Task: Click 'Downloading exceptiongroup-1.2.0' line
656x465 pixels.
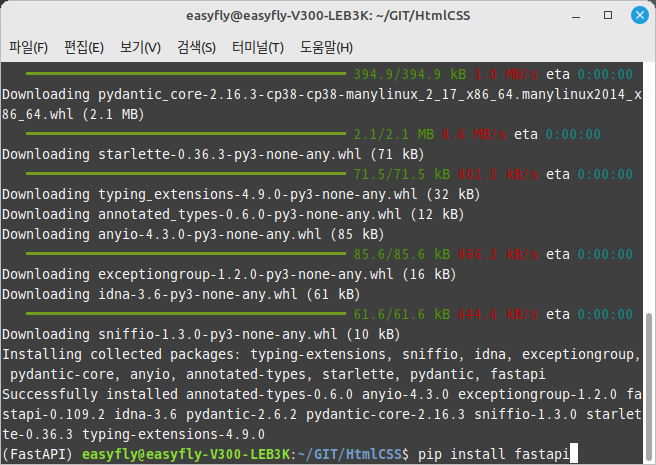Action: tap(229, 274)
